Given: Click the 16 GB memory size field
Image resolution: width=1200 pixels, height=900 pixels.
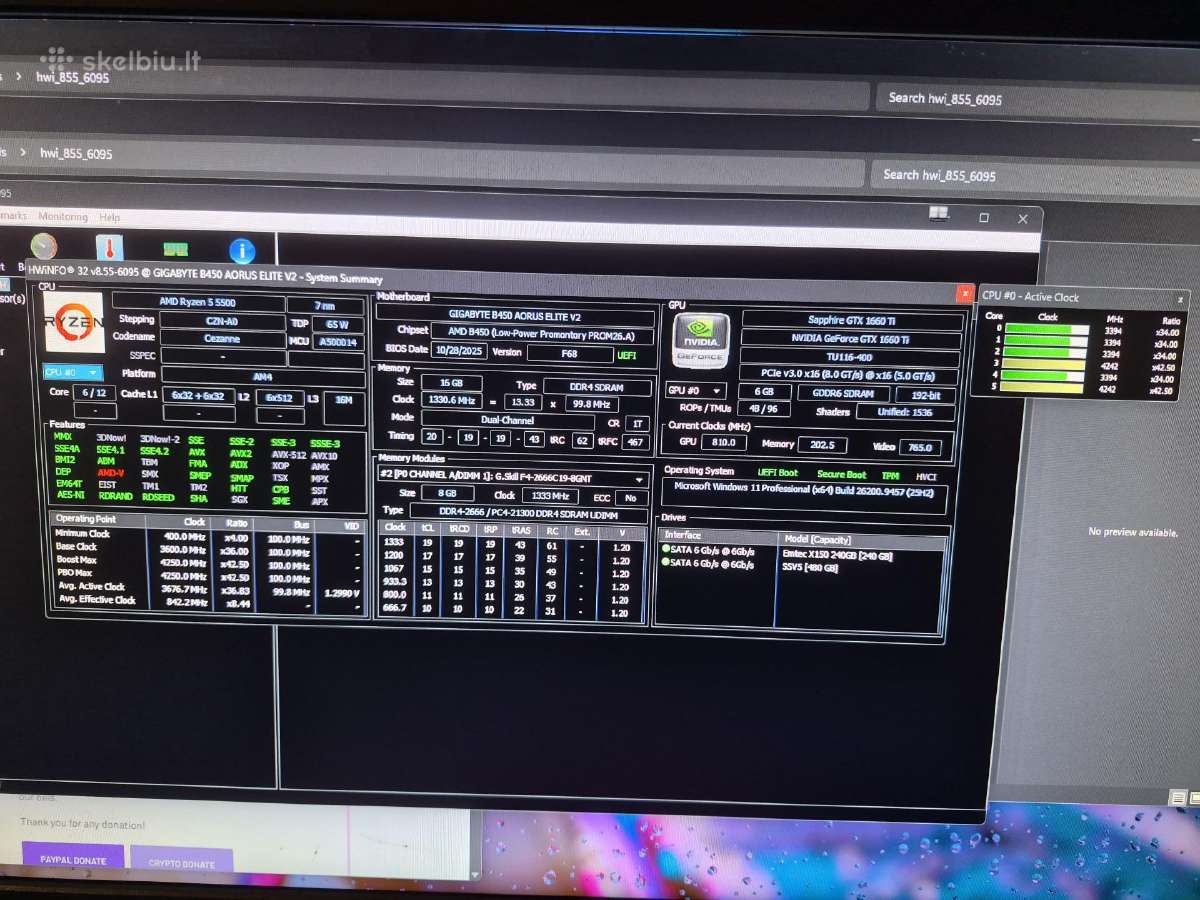Looking at the screenshot, I should click(452, 383).
